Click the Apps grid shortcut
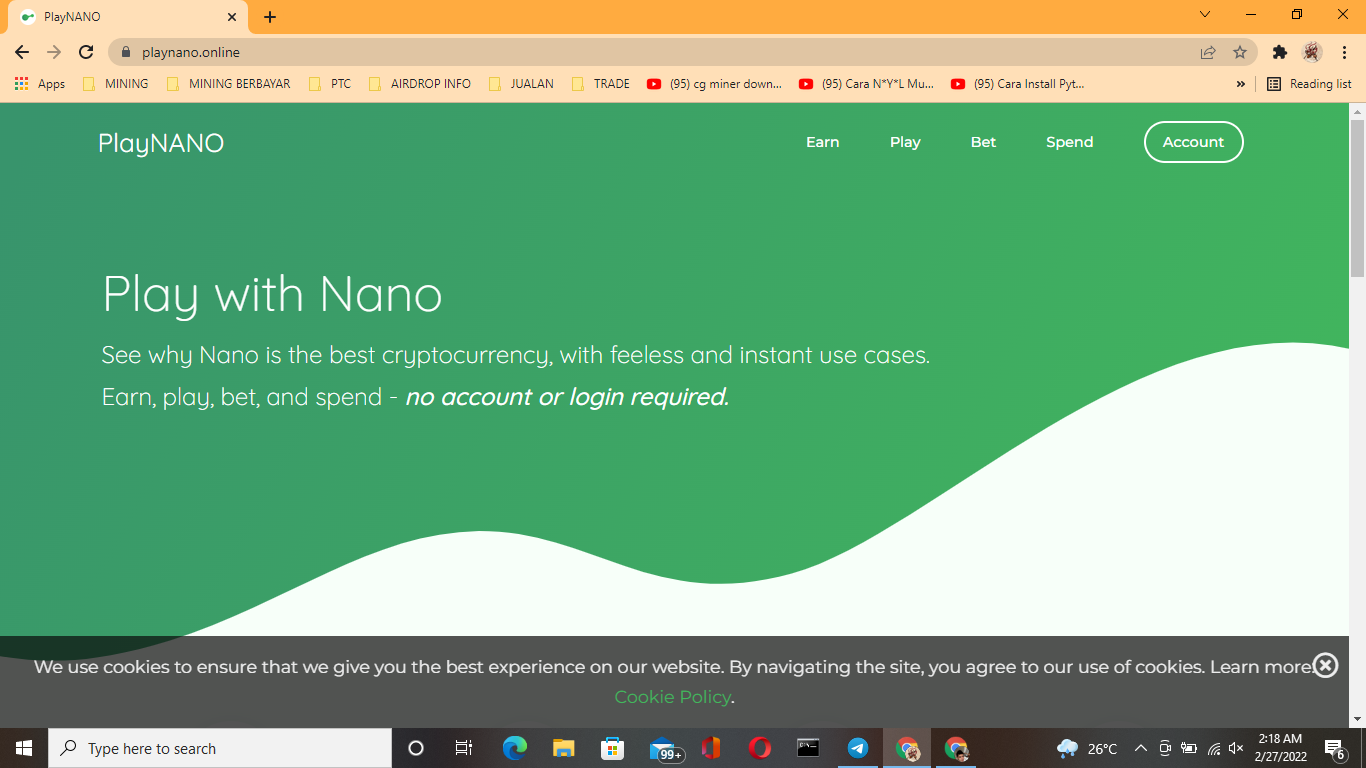The width and height of the screenshot is (1366, 768). (x=40, y=84)
